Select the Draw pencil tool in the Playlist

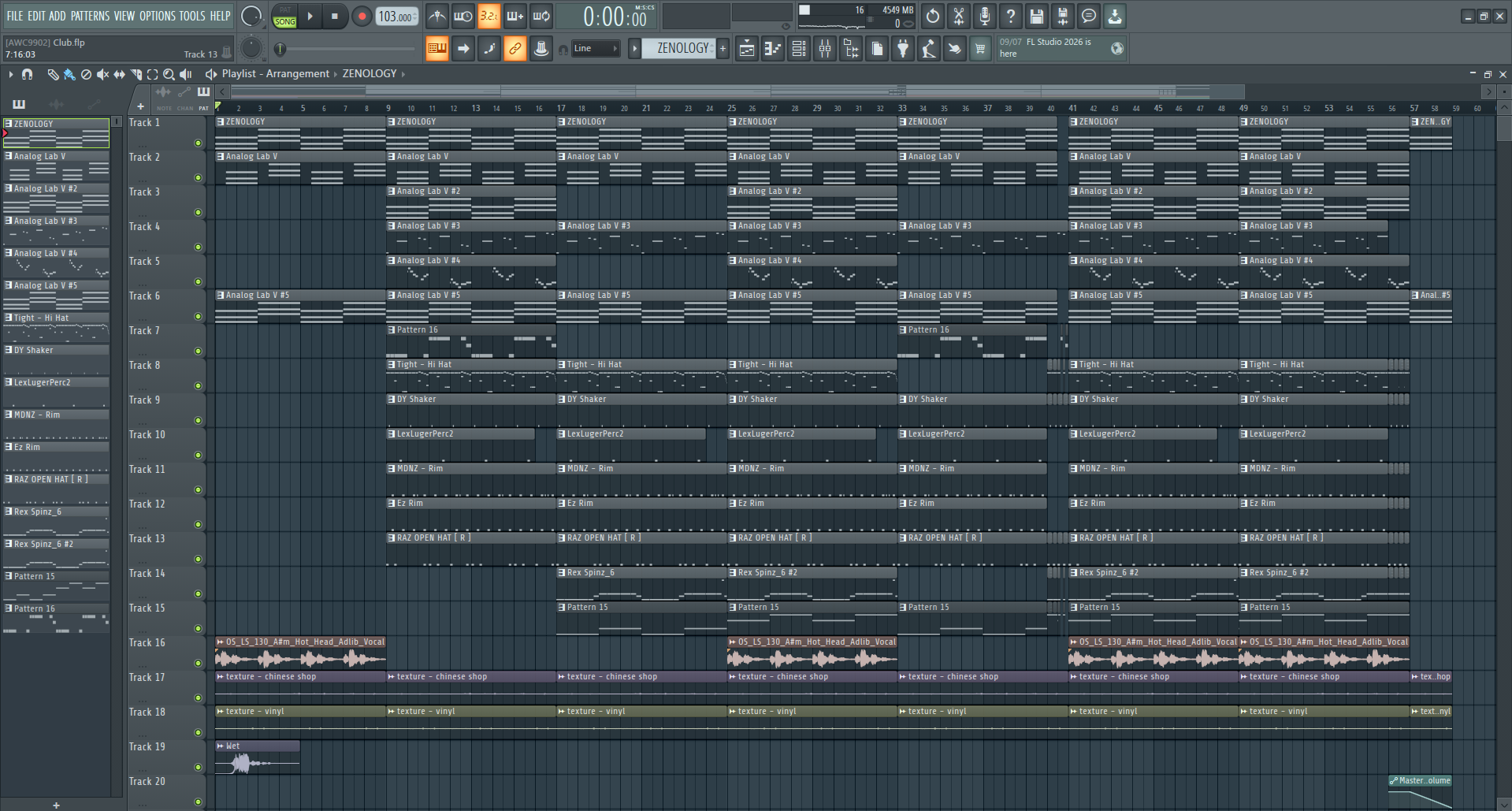tap(53, 74)
